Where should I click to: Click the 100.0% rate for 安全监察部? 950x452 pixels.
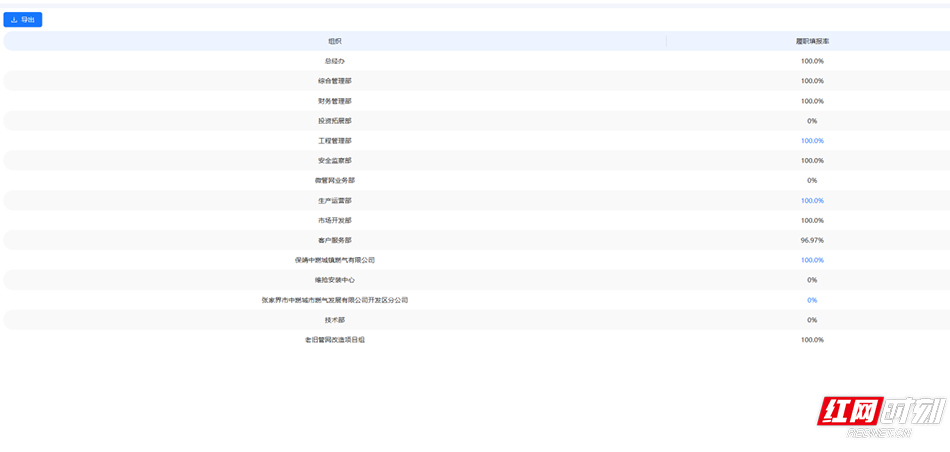coord(812,161)
